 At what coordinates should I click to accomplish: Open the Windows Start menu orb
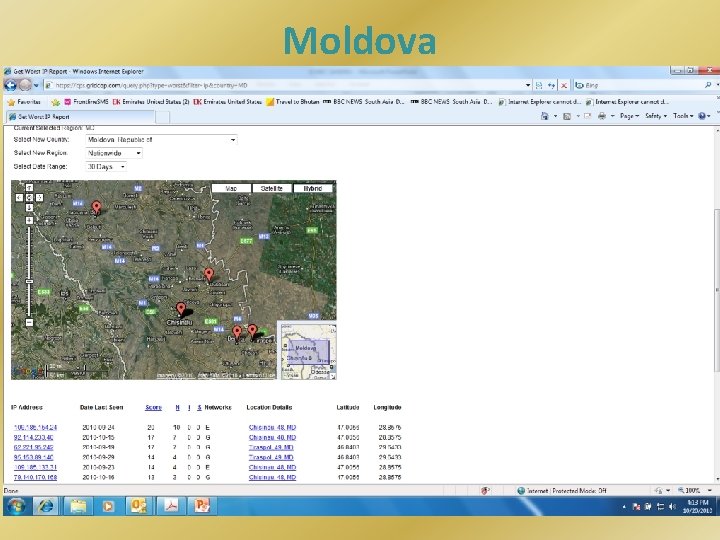tap(16, 506)
